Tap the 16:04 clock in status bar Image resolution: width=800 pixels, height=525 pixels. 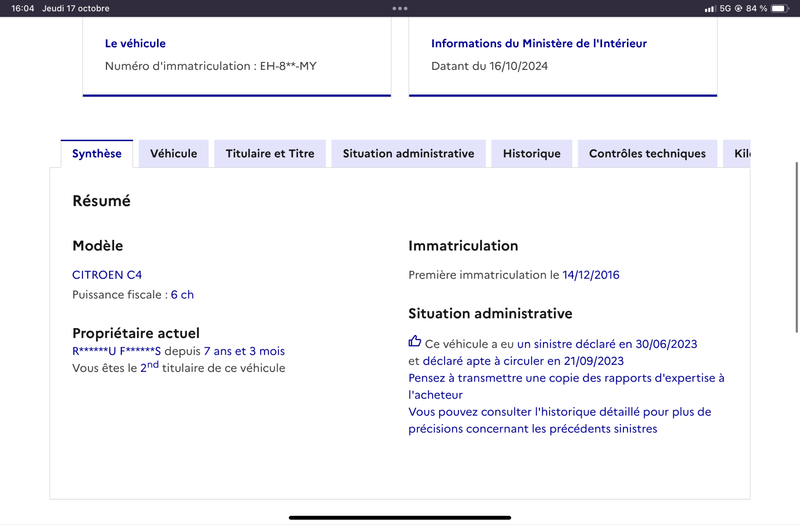pos(22,8)
